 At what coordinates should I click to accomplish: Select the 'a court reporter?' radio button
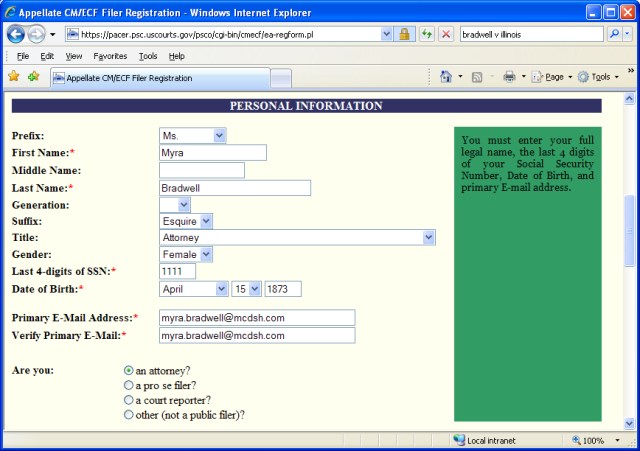tap(129, 400)
